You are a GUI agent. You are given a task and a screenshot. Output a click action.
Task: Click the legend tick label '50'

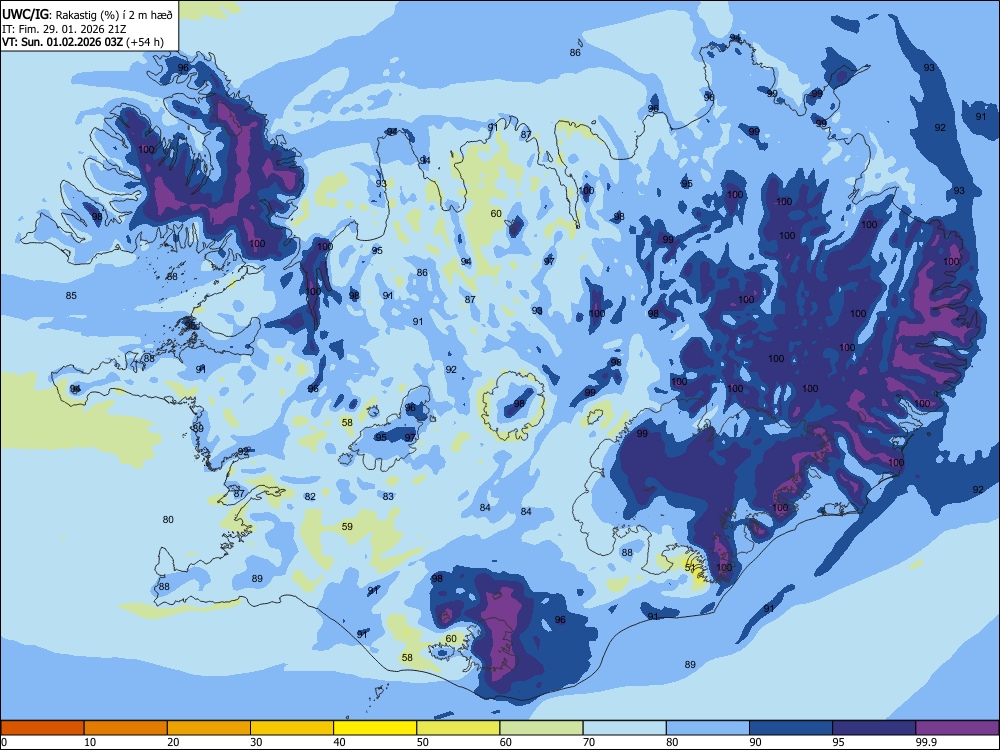tap(422, 742)
